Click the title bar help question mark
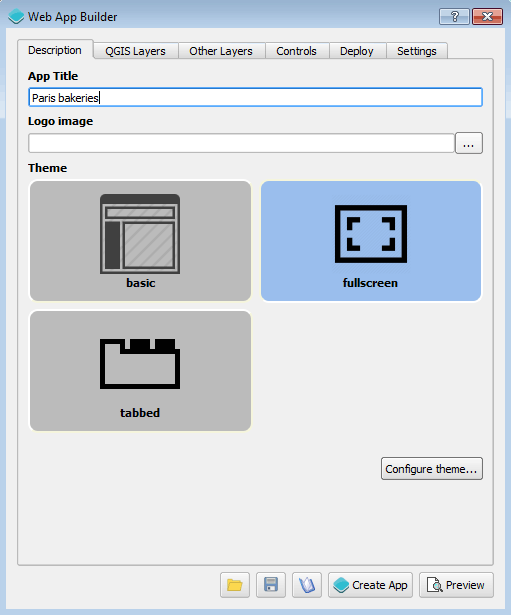Viewport: 511px width, 615px height. [455, 16]
